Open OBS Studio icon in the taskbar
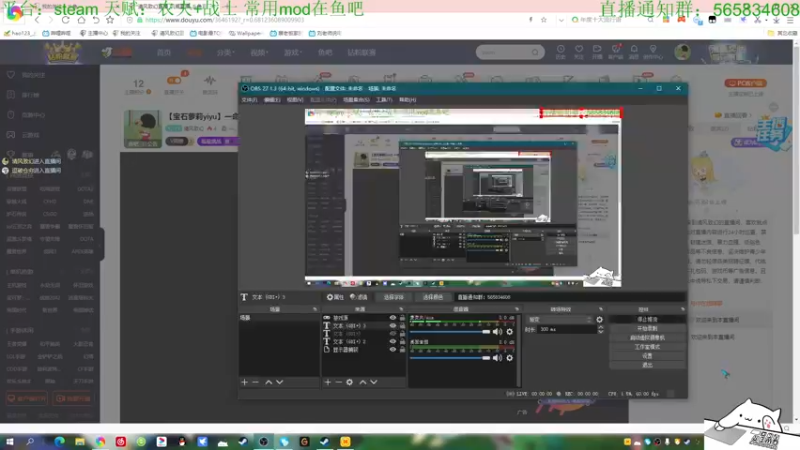The image size is (800, 450). [263, 441]
